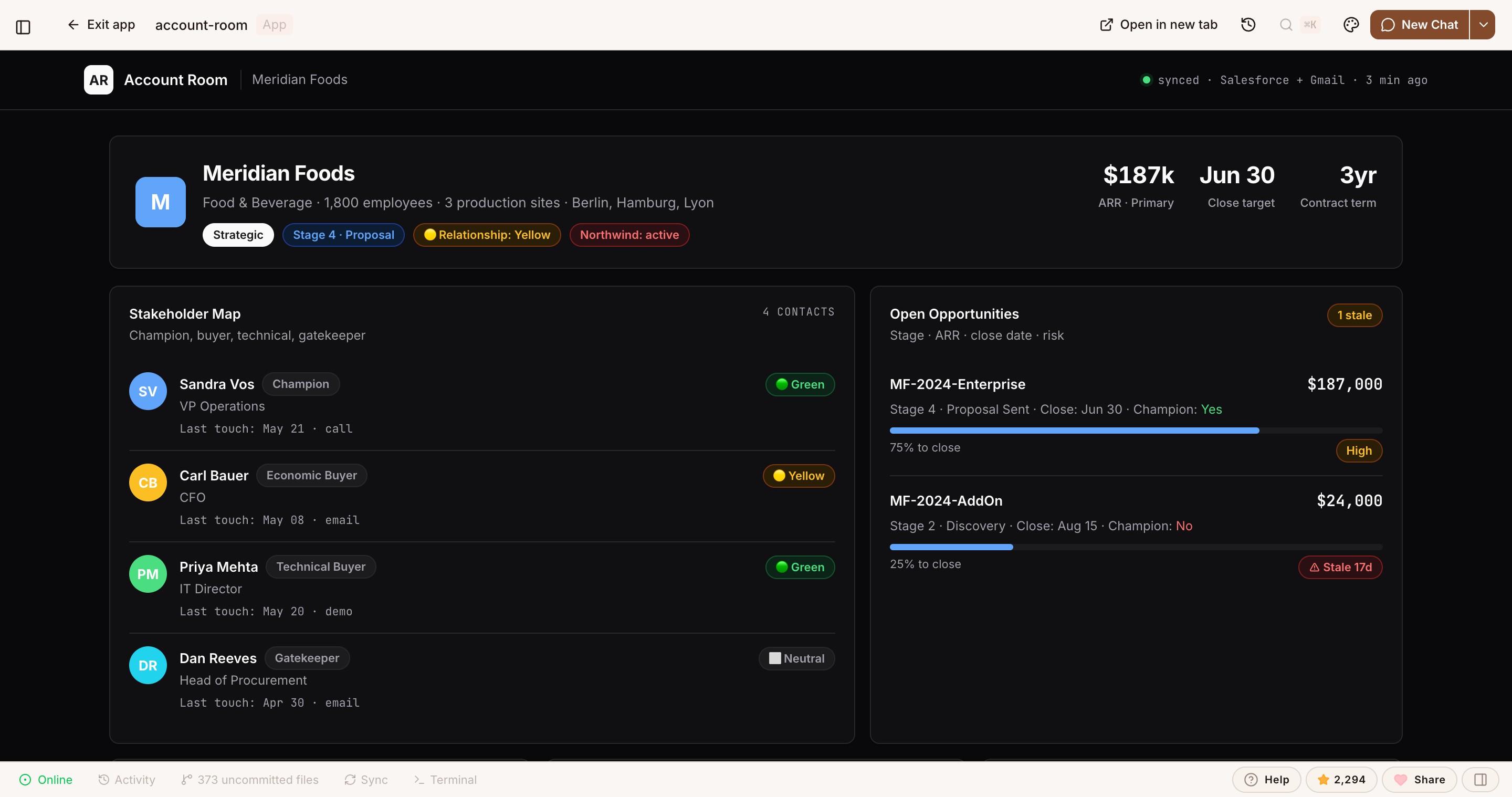This screenshot has width=1512, height=797.
Task: Click Priya Mehta's Green status badge
Action: [x=800, y=567]
